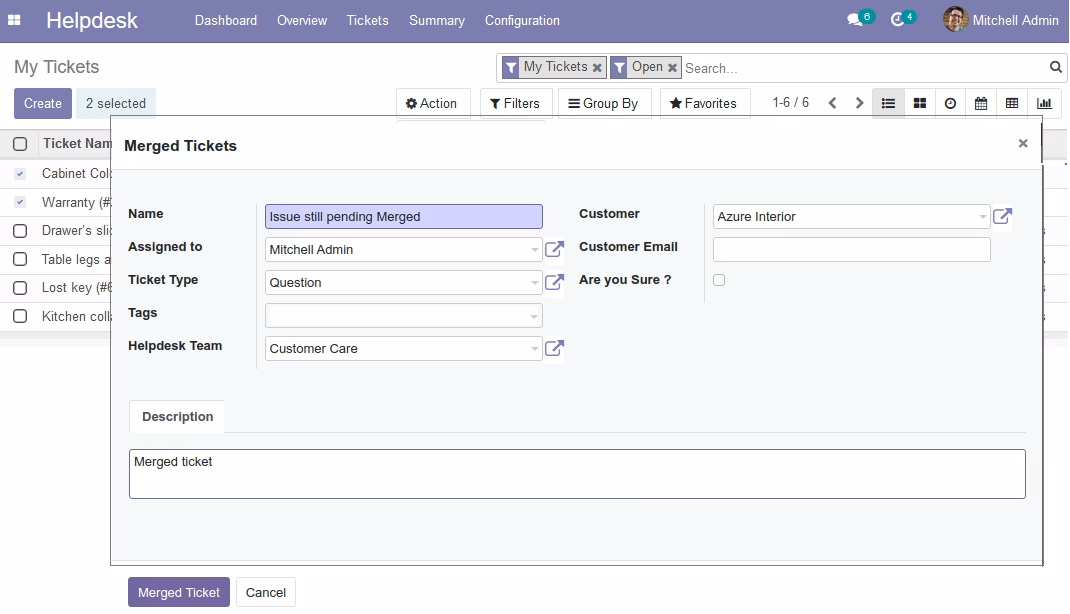The width and height of the screenshot is (1070, 614).
Task: Click the search magnifier icon
Action: pyautogui.click(x=1056, y=67)
